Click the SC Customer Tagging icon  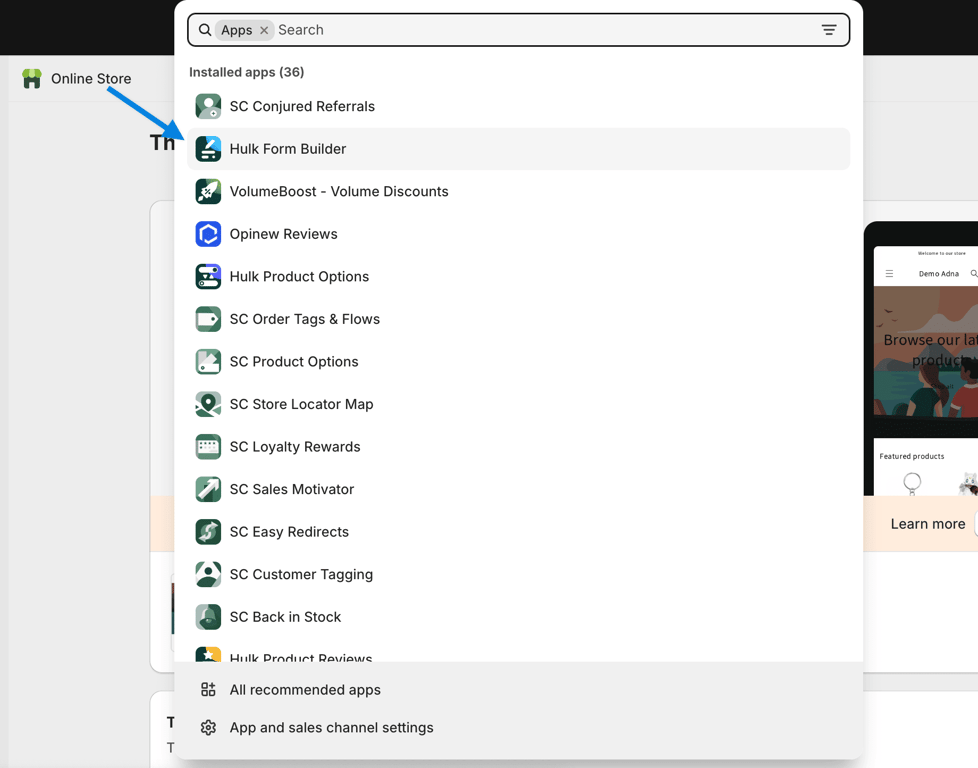[x=208, y=574]
